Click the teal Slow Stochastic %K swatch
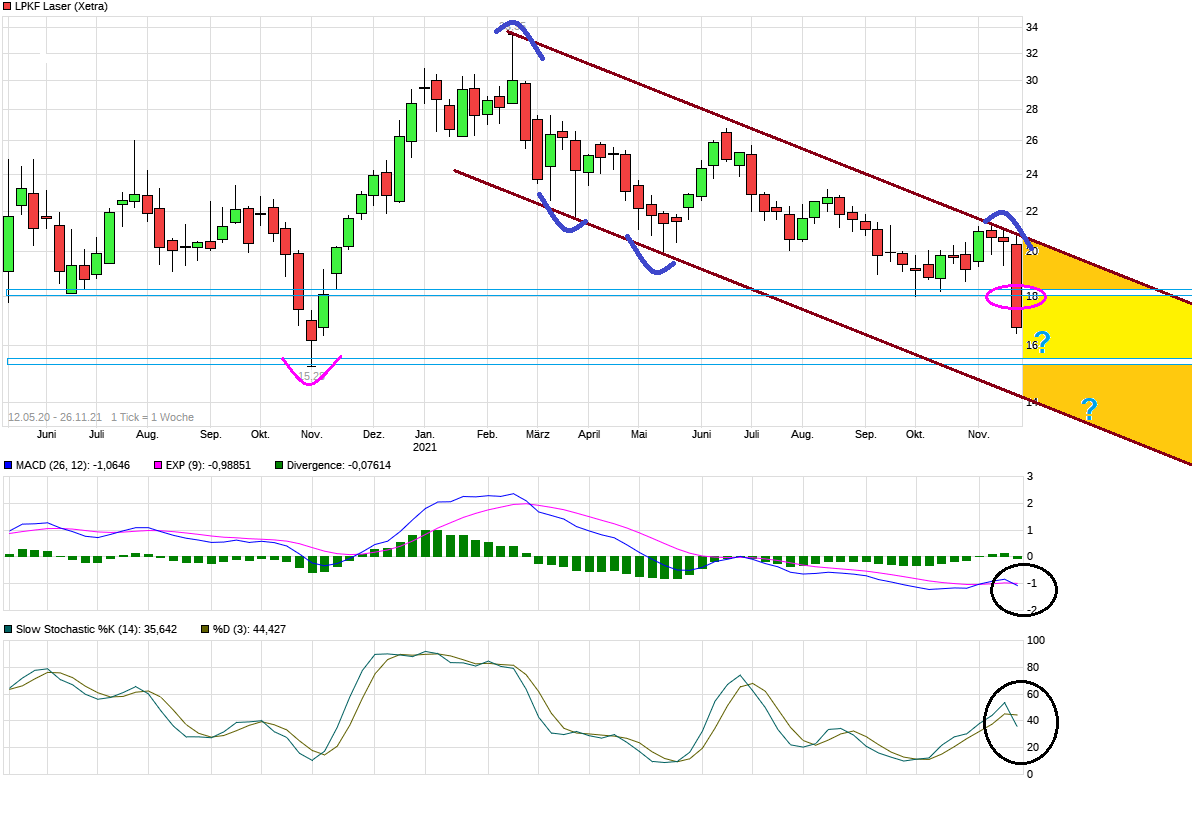 pos(8,629)
